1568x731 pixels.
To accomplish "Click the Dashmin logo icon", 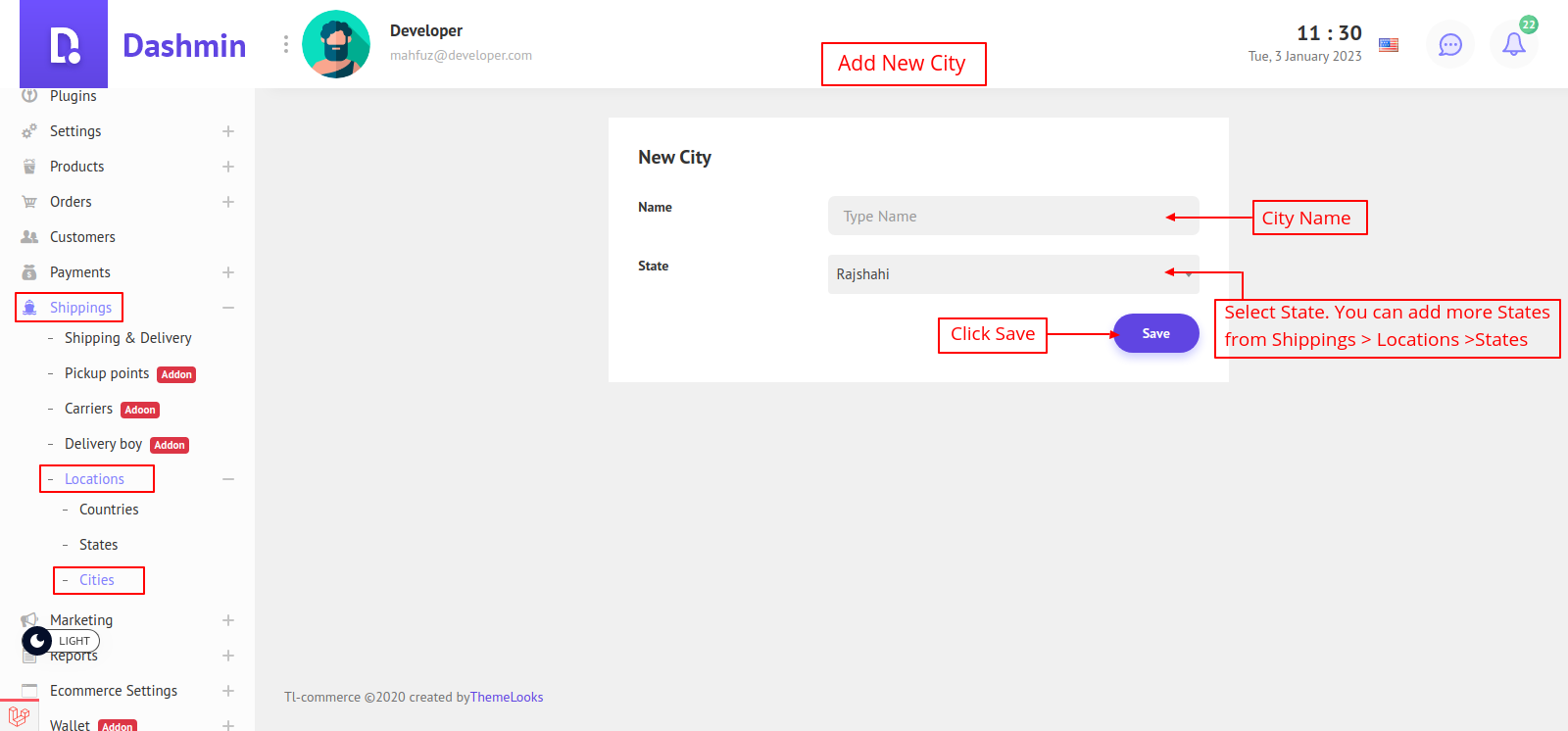I will (x=64, y=44).
